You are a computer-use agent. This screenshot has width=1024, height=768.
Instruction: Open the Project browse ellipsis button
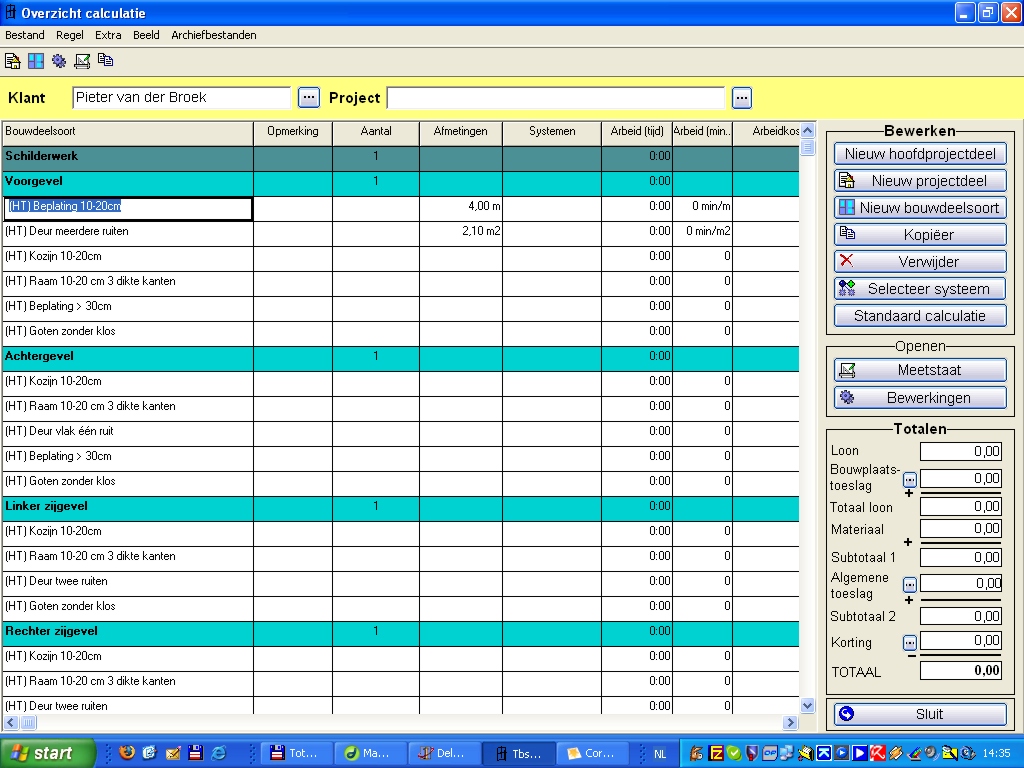[741, 97]
